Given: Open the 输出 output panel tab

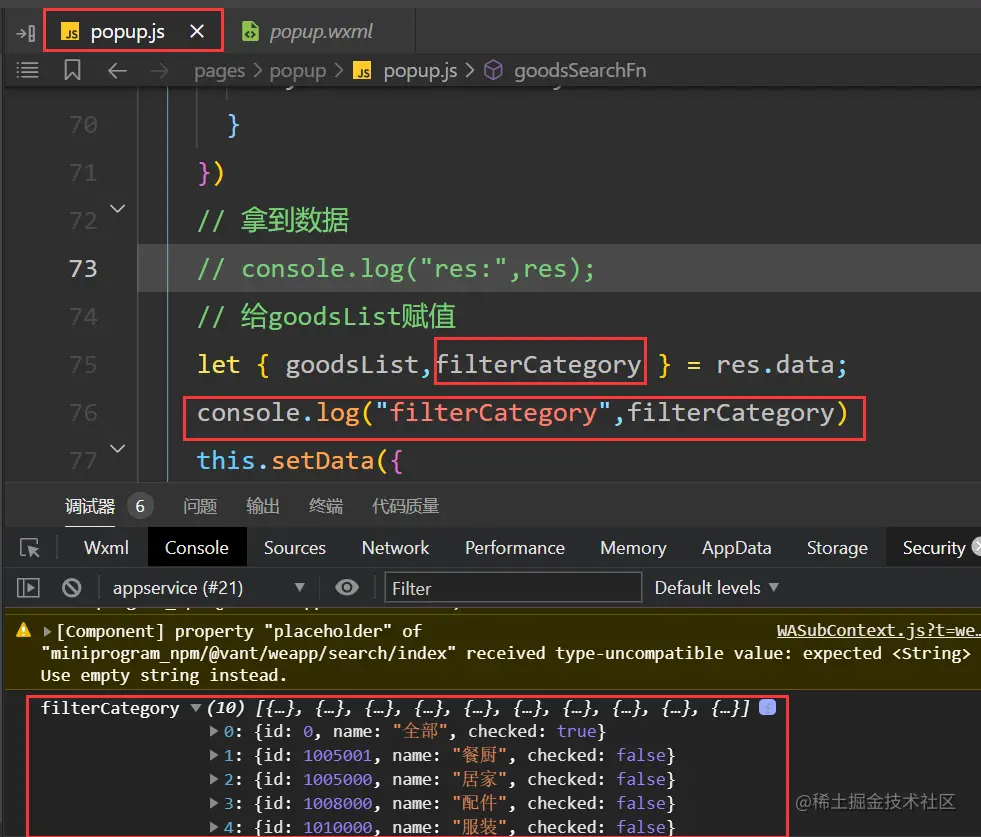Looking at the screenshot, I should tap(263, 506).
